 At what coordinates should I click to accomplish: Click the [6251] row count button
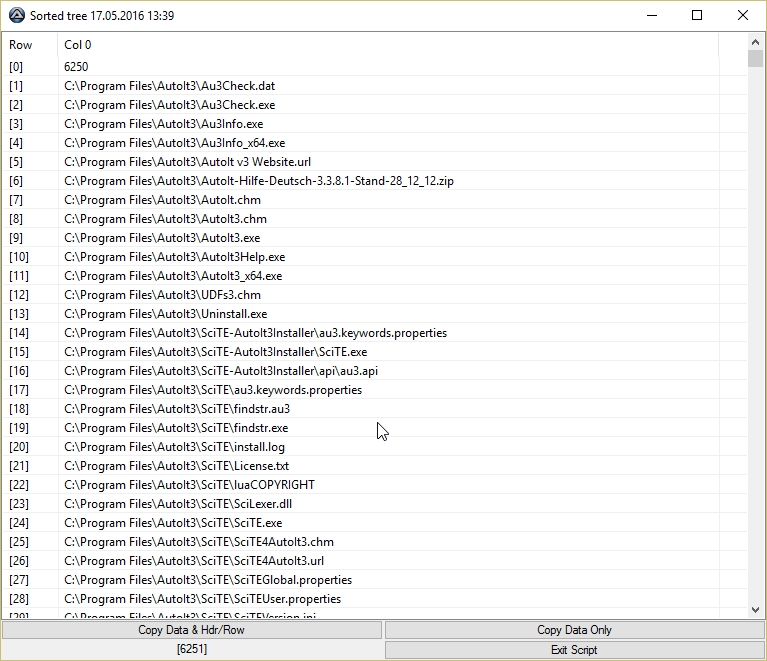click(191, 650)
